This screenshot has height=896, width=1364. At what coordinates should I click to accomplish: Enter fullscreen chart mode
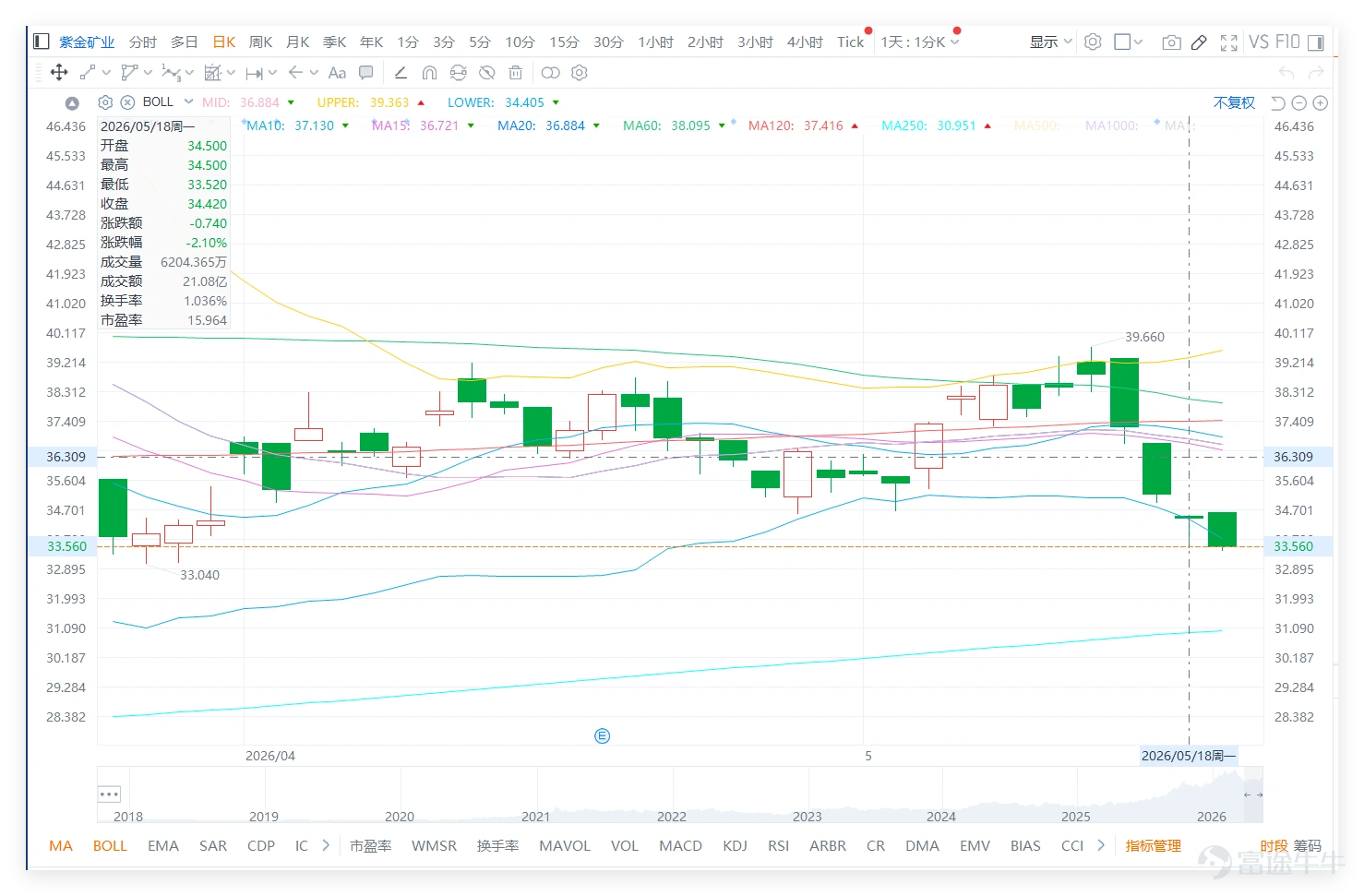[1228, 42]
